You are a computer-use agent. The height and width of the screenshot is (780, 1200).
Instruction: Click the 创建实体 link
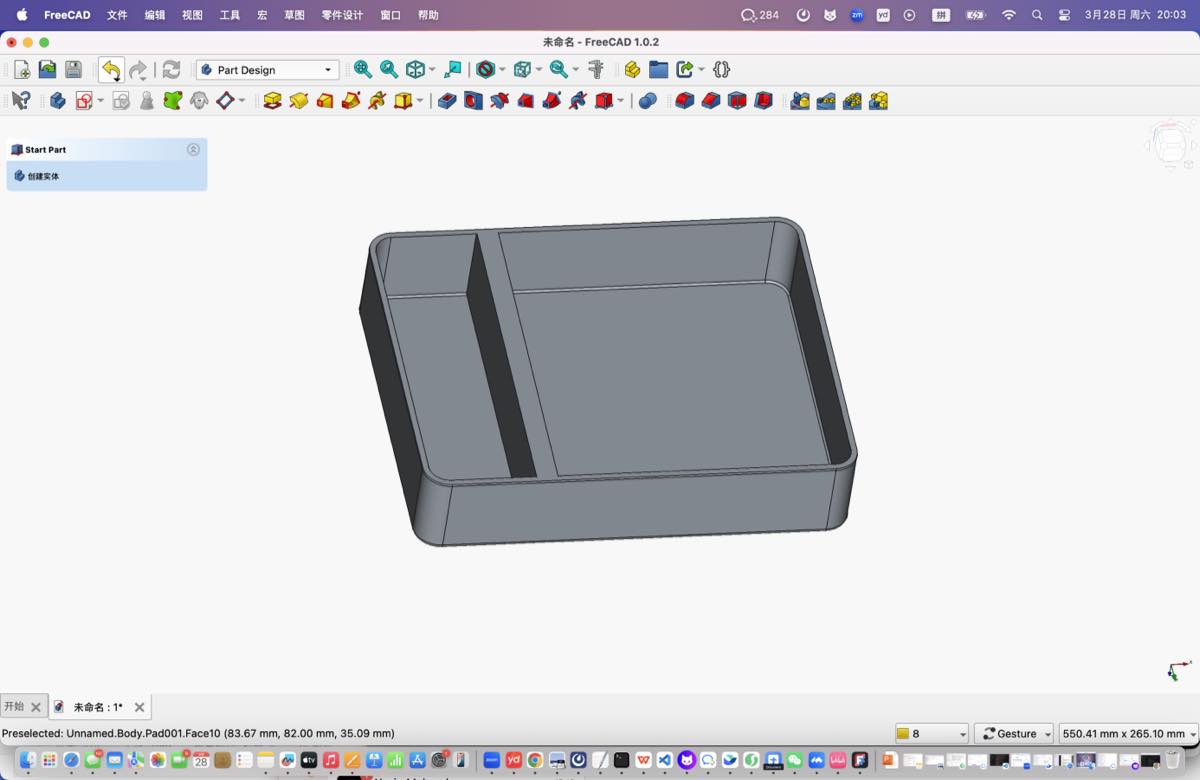[43, 176]
